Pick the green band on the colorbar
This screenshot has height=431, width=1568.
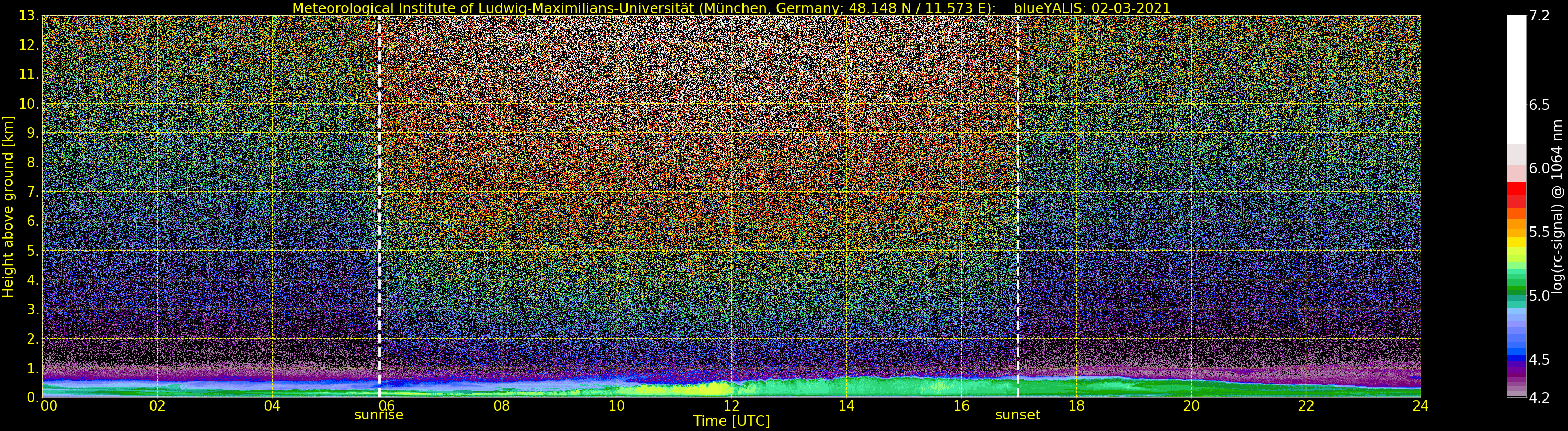point(1516,282)
